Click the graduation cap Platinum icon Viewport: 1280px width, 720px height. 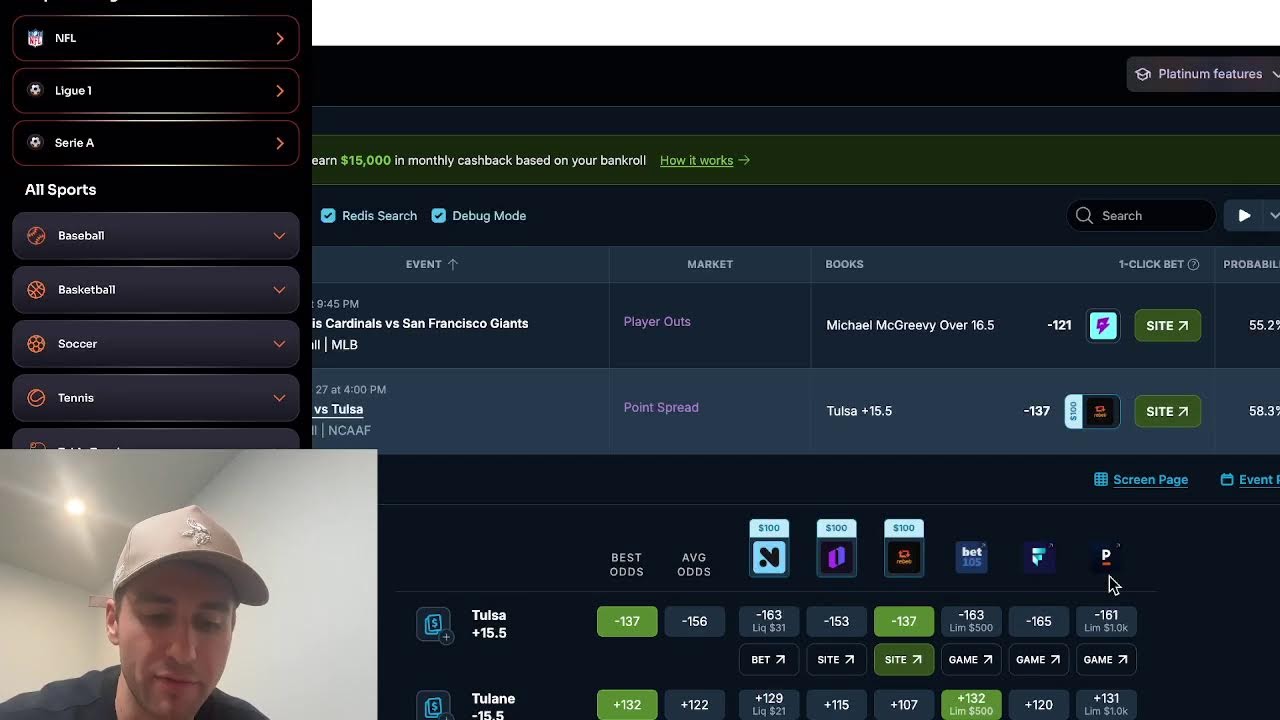1143,74
